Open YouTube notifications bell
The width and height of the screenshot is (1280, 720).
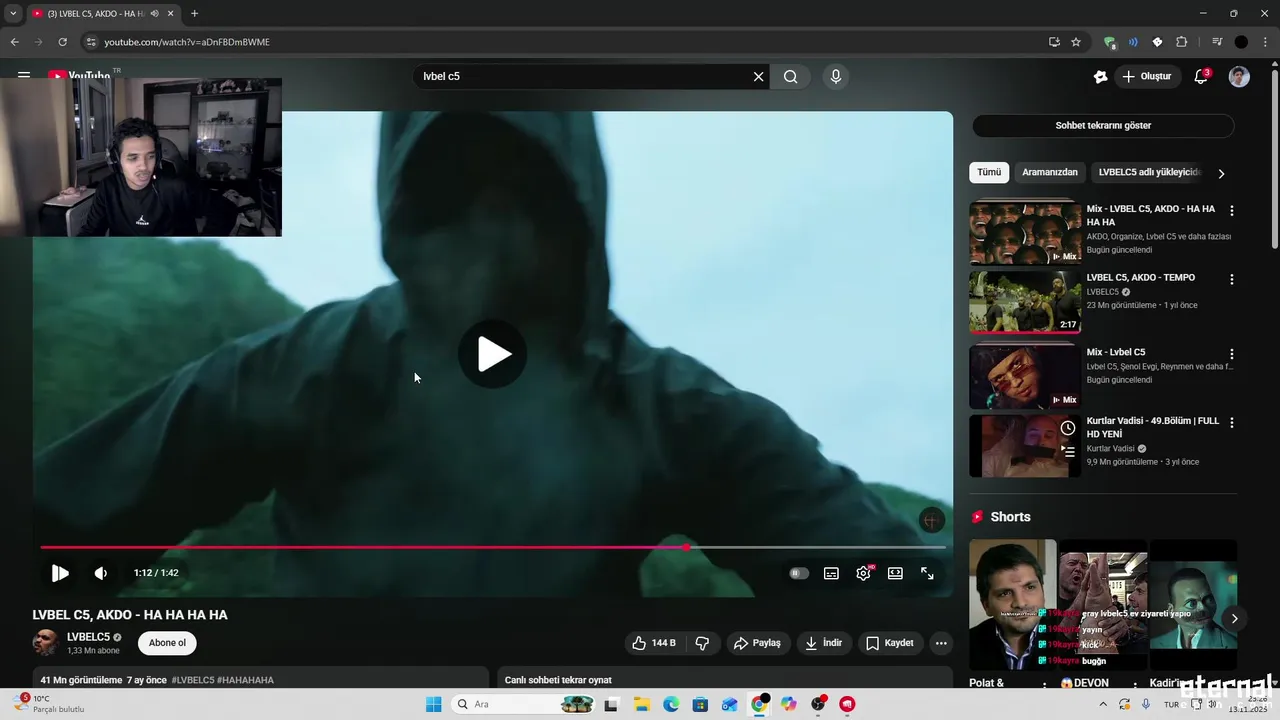[x=1201, y=77]
